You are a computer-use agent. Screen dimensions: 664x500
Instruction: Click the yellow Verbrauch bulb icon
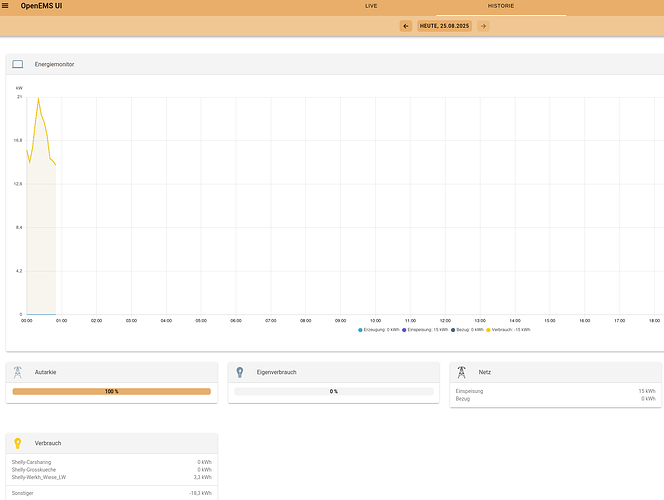(17, 443)
